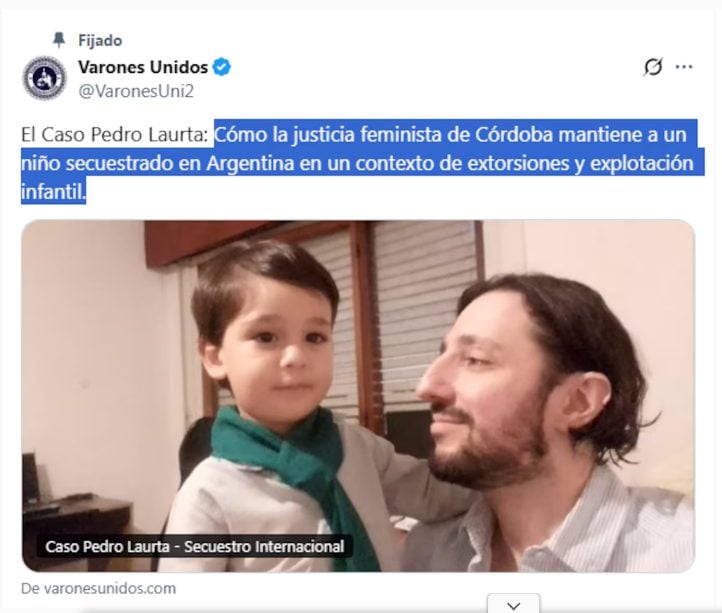Expand the bottom chevron-down button
722x613 pixels.
point(513,605)
